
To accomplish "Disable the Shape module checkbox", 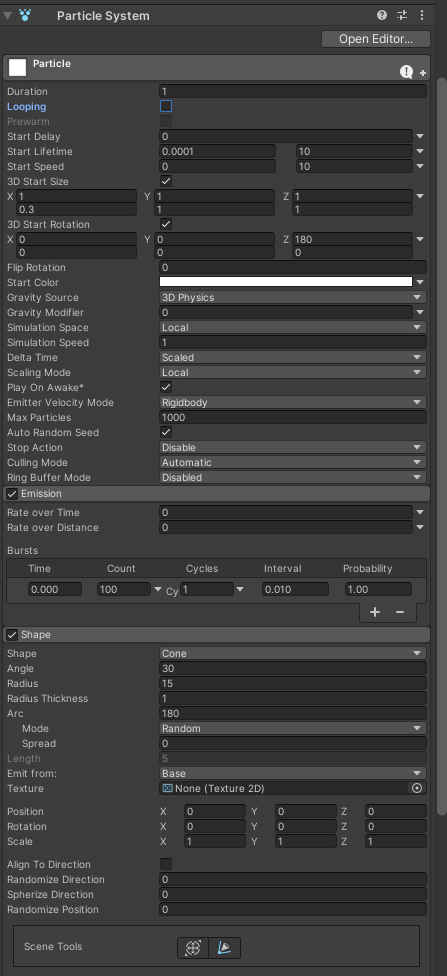I will click(12, 635).
